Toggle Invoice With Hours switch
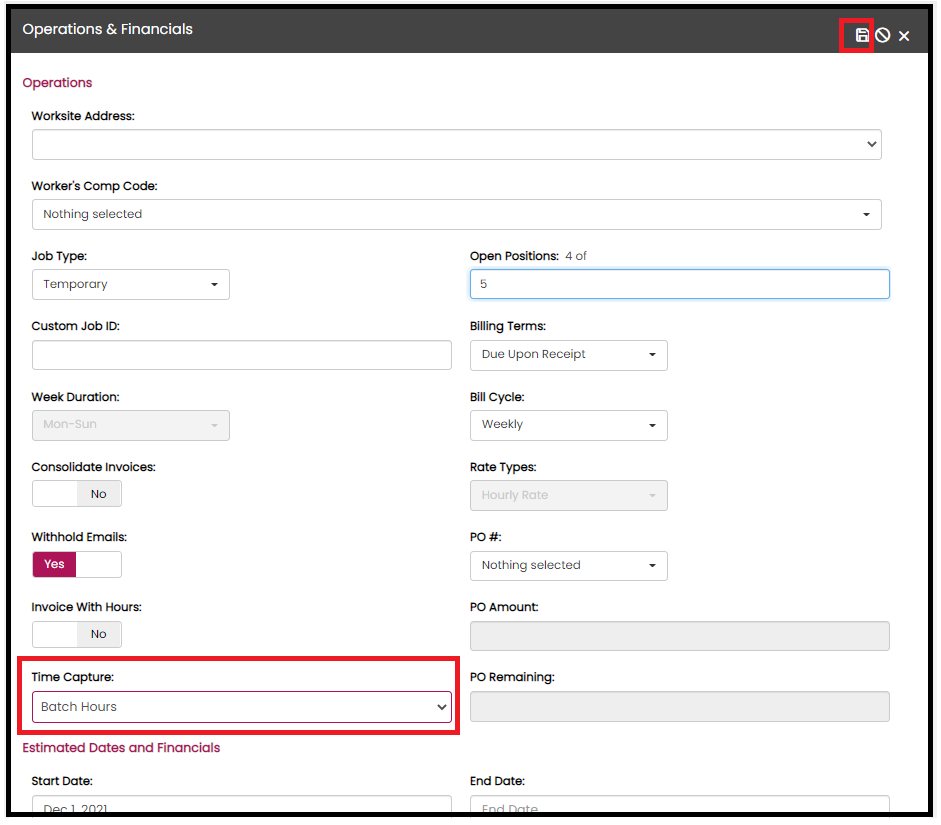Image resolution: width=941 pixels, height=825 pixels. (77, 634)
